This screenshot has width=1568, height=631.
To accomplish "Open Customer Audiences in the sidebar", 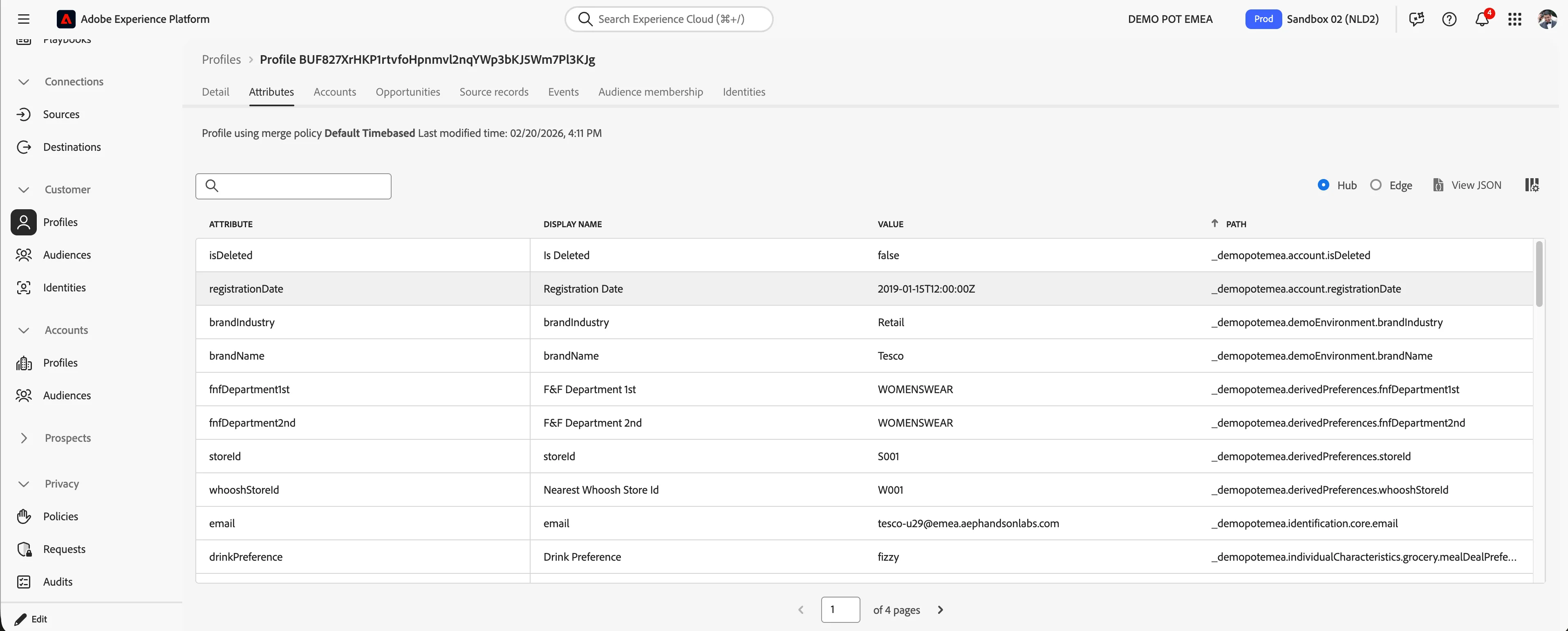I will 67,255.
